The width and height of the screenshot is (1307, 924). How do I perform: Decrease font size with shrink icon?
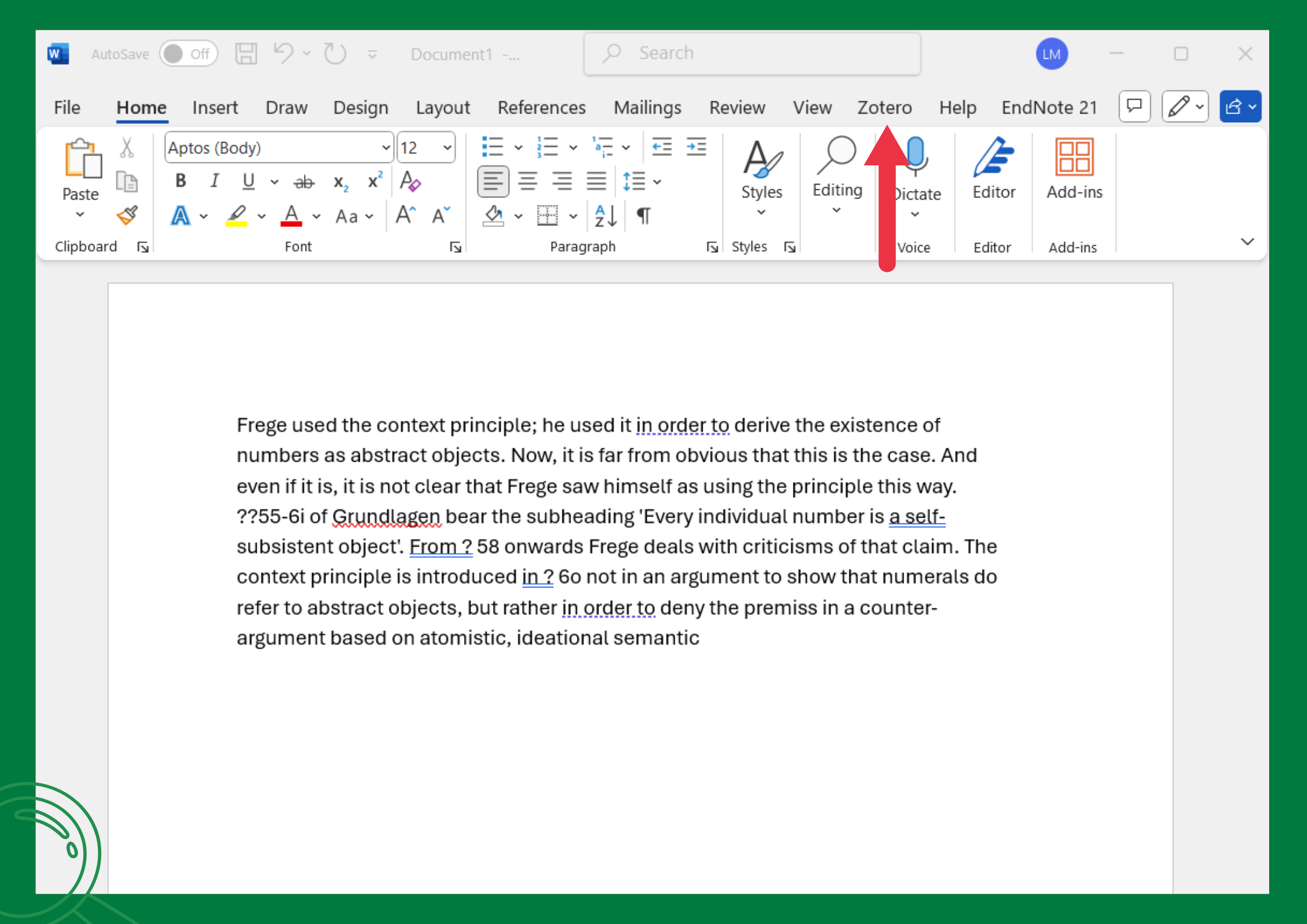point(441,215)
